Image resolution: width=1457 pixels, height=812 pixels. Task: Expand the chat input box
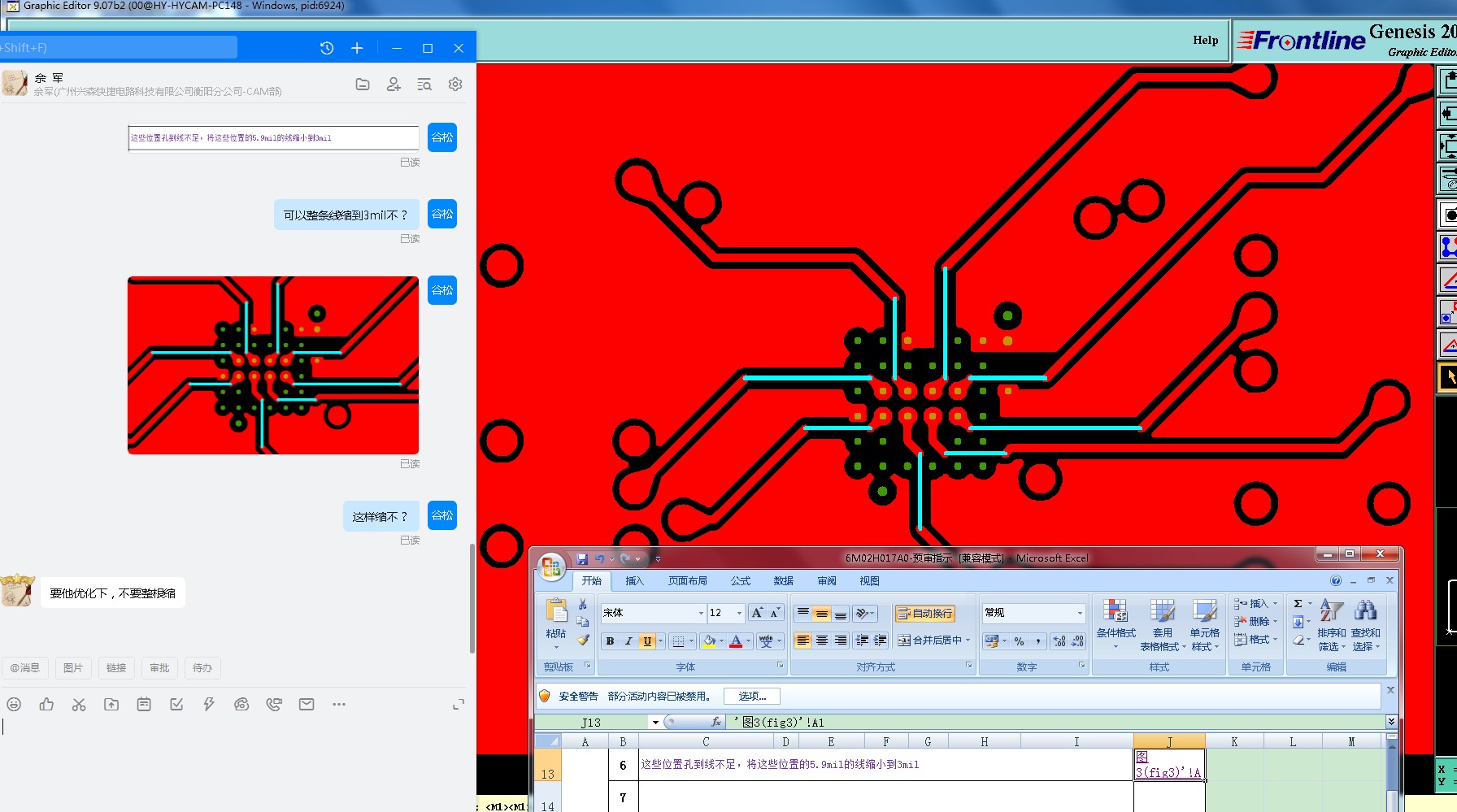(x=459, y=705)
